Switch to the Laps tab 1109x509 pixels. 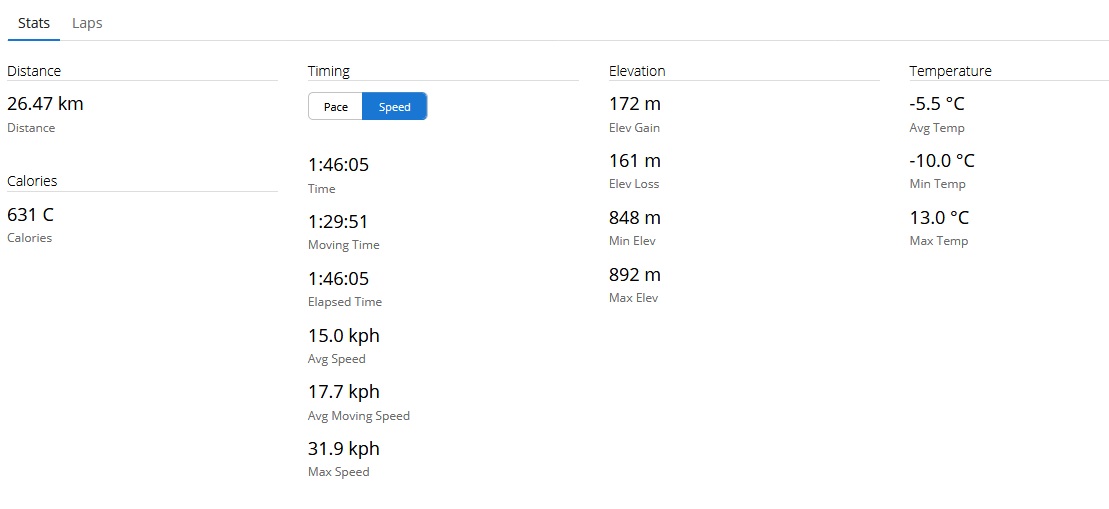(x=87, y=23)
